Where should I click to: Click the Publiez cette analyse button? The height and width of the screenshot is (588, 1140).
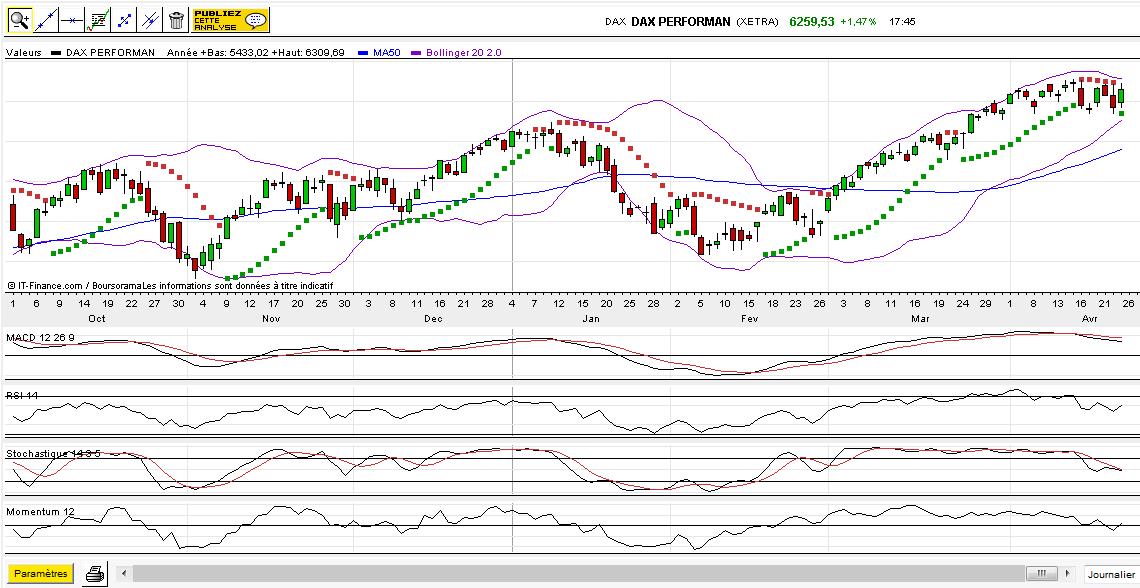click(230, 20)
